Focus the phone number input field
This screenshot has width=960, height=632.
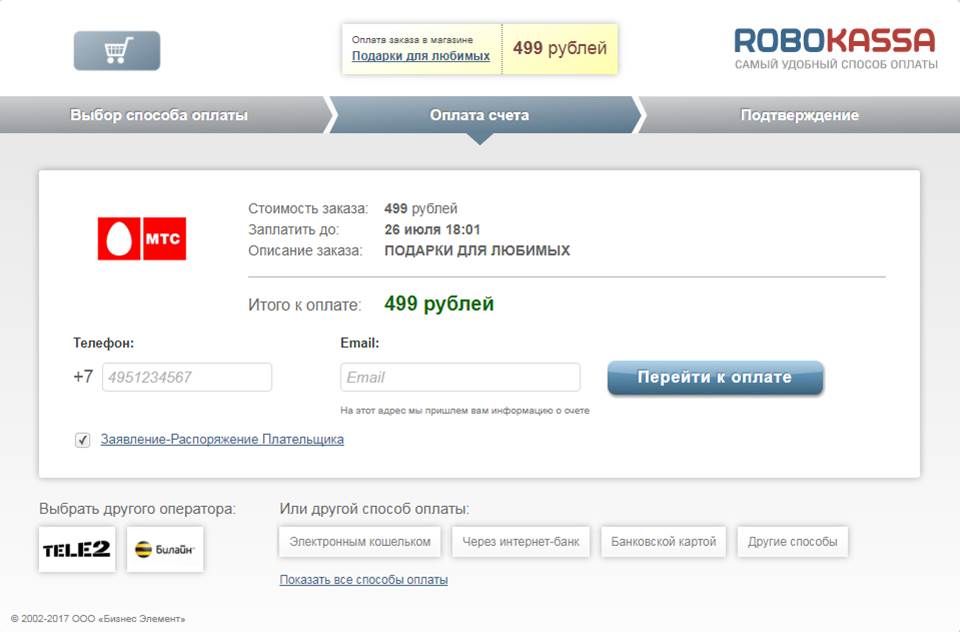point(187,377)
